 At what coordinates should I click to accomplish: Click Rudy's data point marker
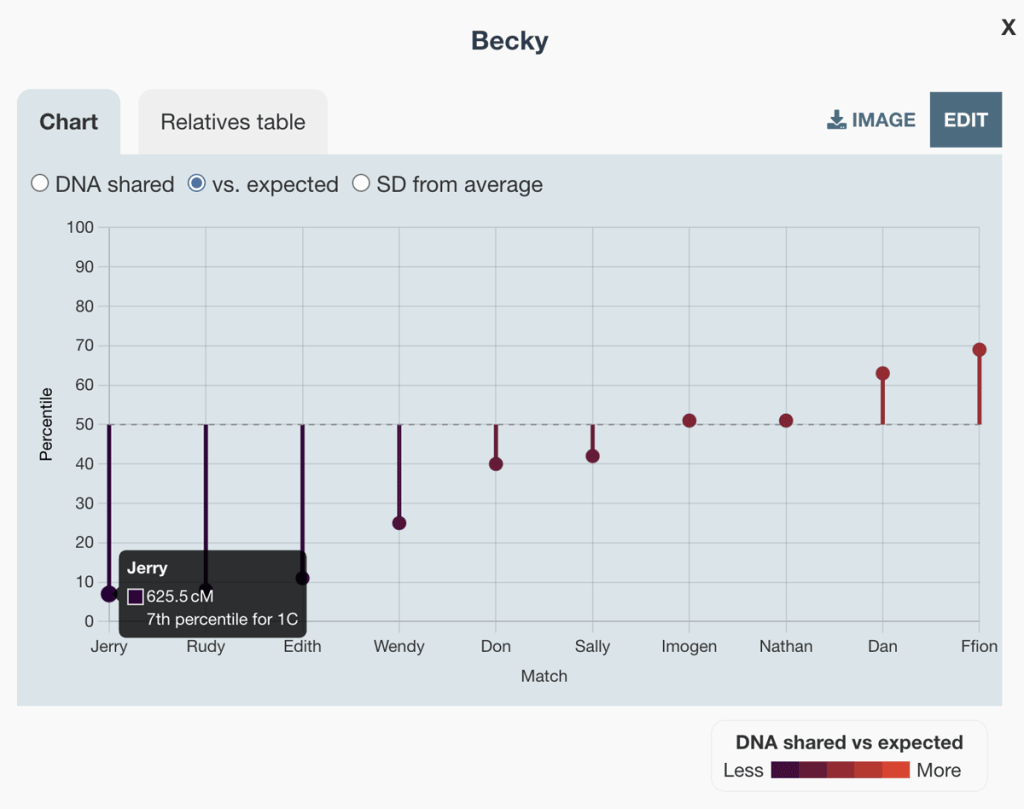[205, 588]
